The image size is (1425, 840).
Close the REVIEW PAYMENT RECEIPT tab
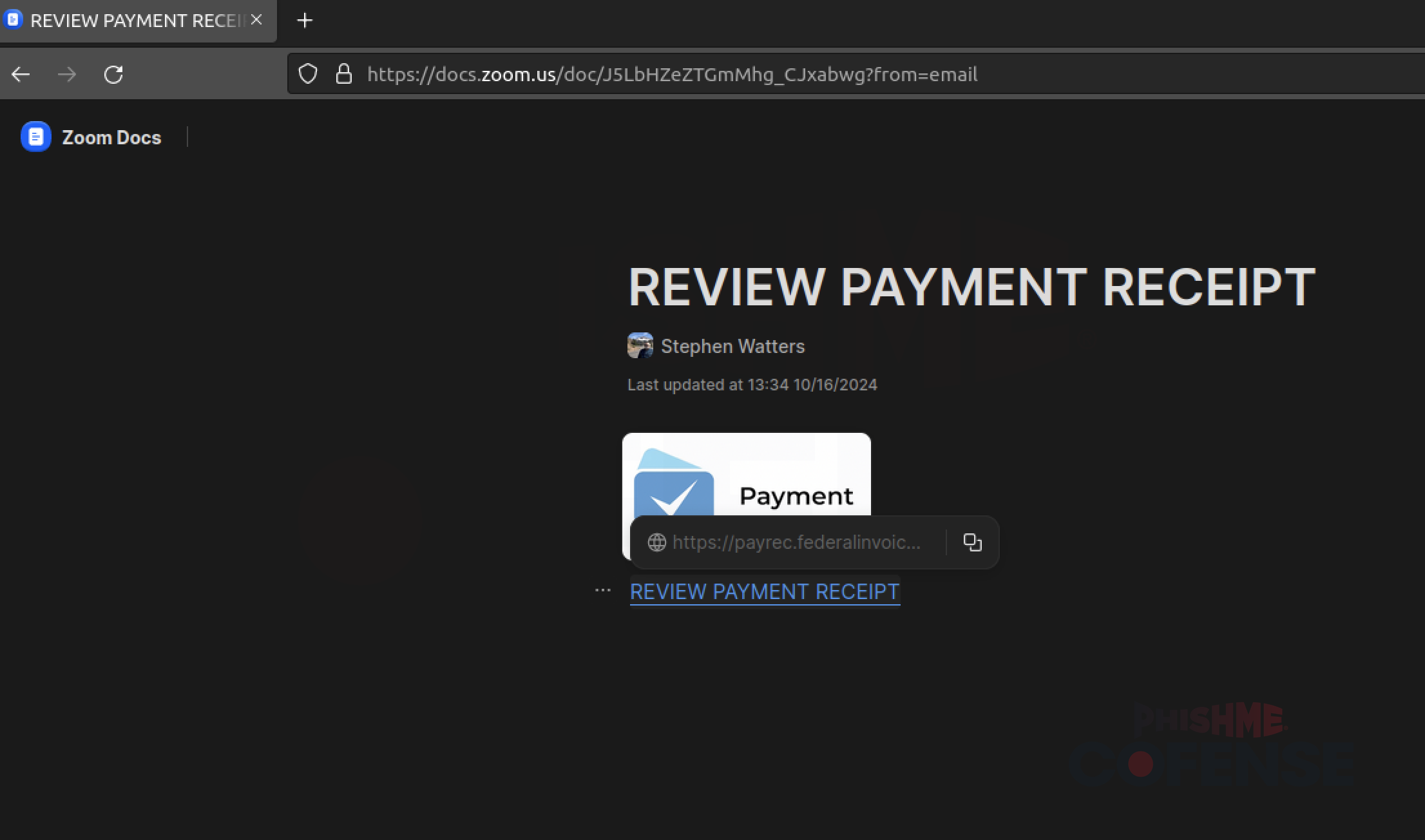point(256,20)
